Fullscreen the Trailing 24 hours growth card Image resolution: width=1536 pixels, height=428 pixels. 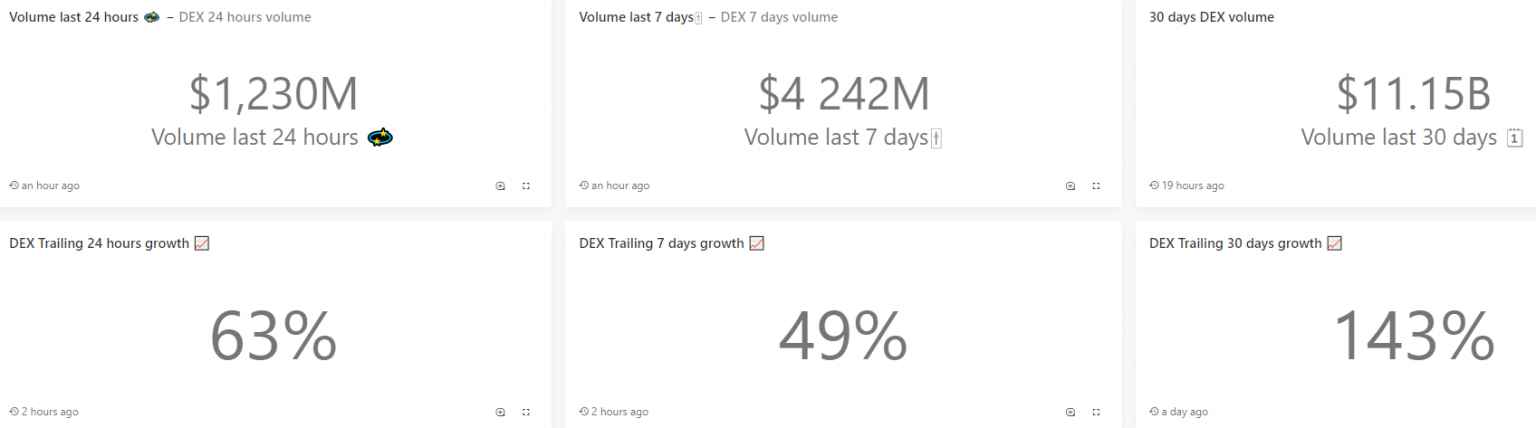(526, 412)
